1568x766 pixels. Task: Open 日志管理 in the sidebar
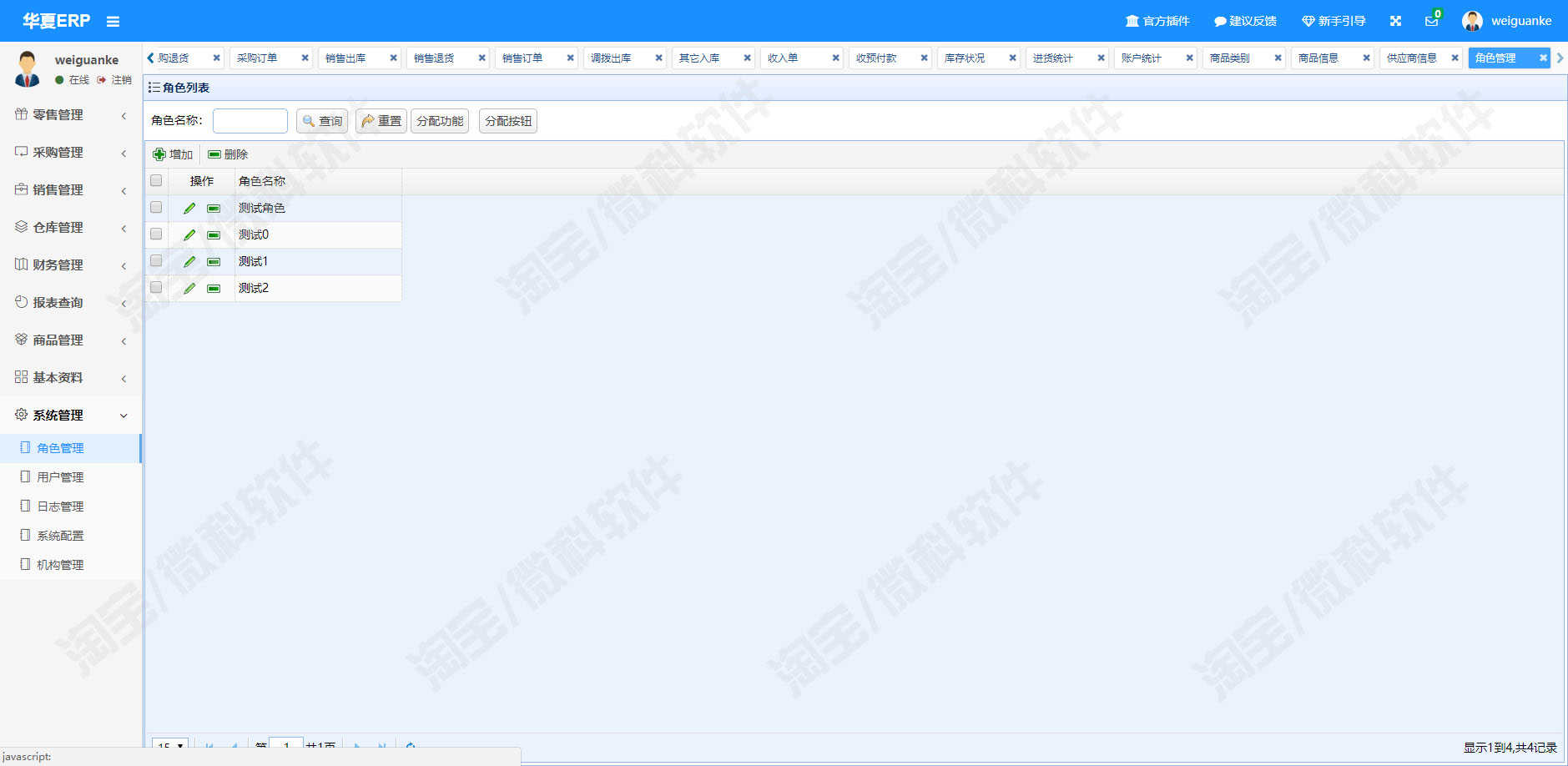(71, 506)
